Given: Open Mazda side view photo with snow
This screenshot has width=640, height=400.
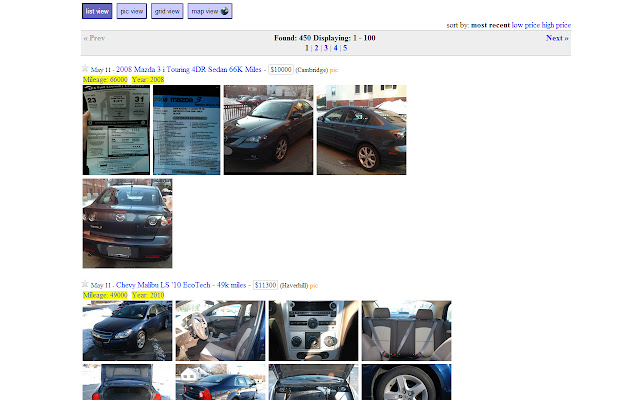Looking at the screenshot, I should [x=362, y=130].
